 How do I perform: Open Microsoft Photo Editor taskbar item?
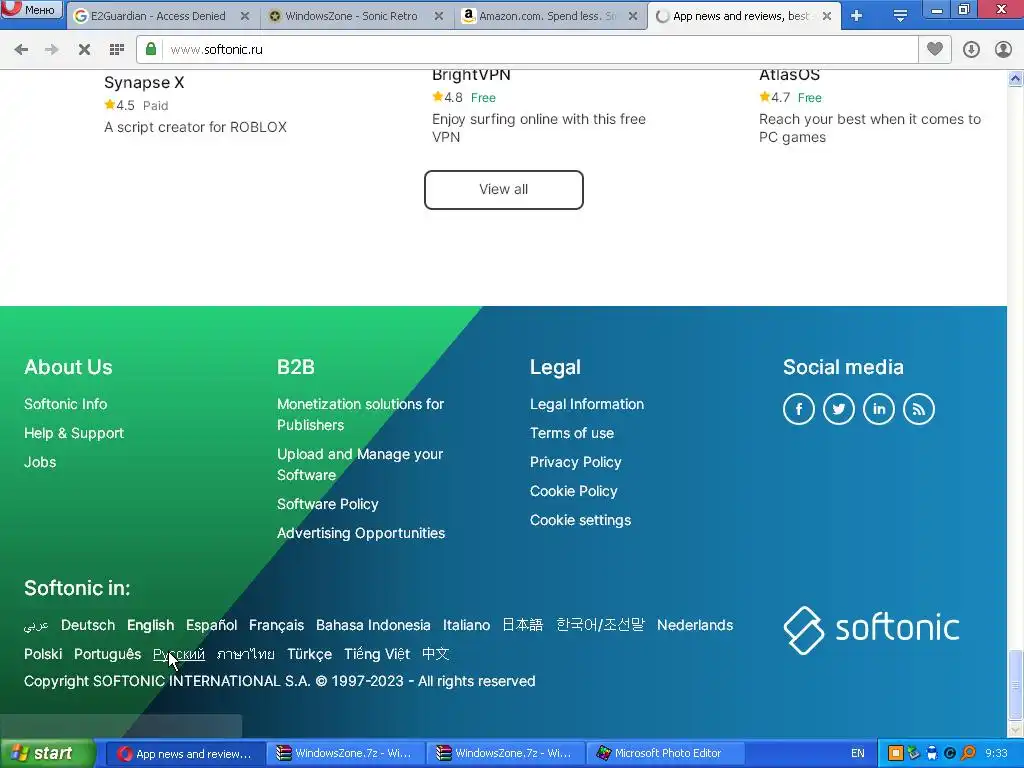click(x=665, y=754)
